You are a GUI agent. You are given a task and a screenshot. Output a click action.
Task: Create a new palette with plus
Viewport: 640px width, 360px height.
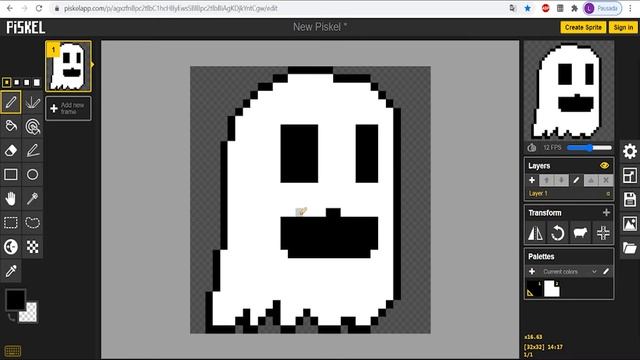pyautogui.click(x=532, y=271)
